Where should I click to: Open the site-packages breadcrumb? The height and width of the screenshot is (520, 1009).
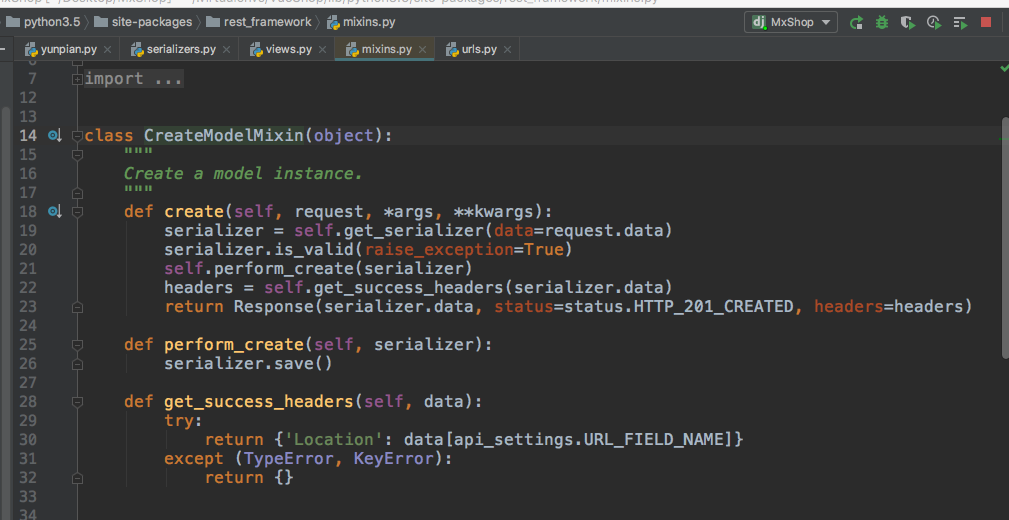click(143, 23)
